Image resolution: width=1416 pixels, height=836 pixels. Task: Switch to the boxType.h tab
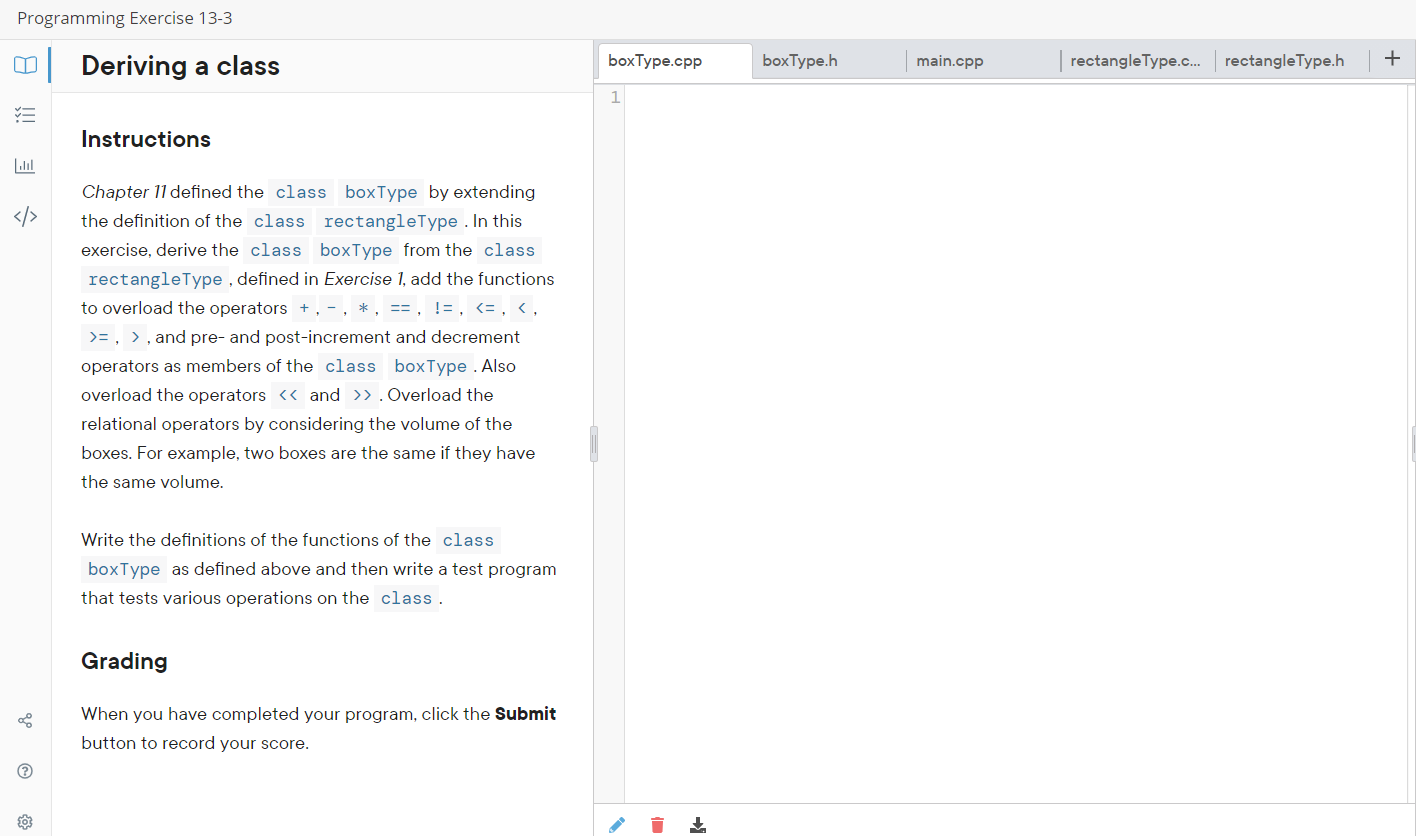pos(800,60)
